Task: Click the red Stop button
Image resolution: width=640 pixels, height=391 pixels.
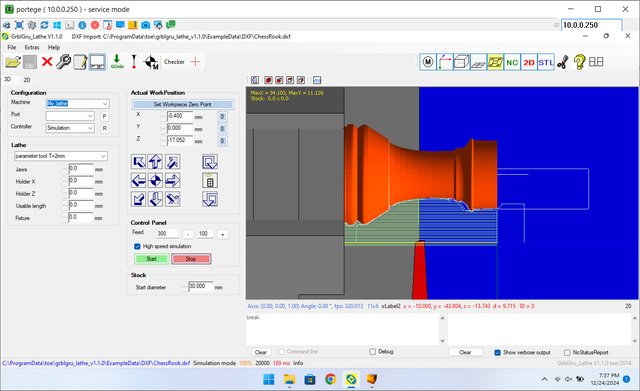Action: pyautogui.click(x=191, y=259)
